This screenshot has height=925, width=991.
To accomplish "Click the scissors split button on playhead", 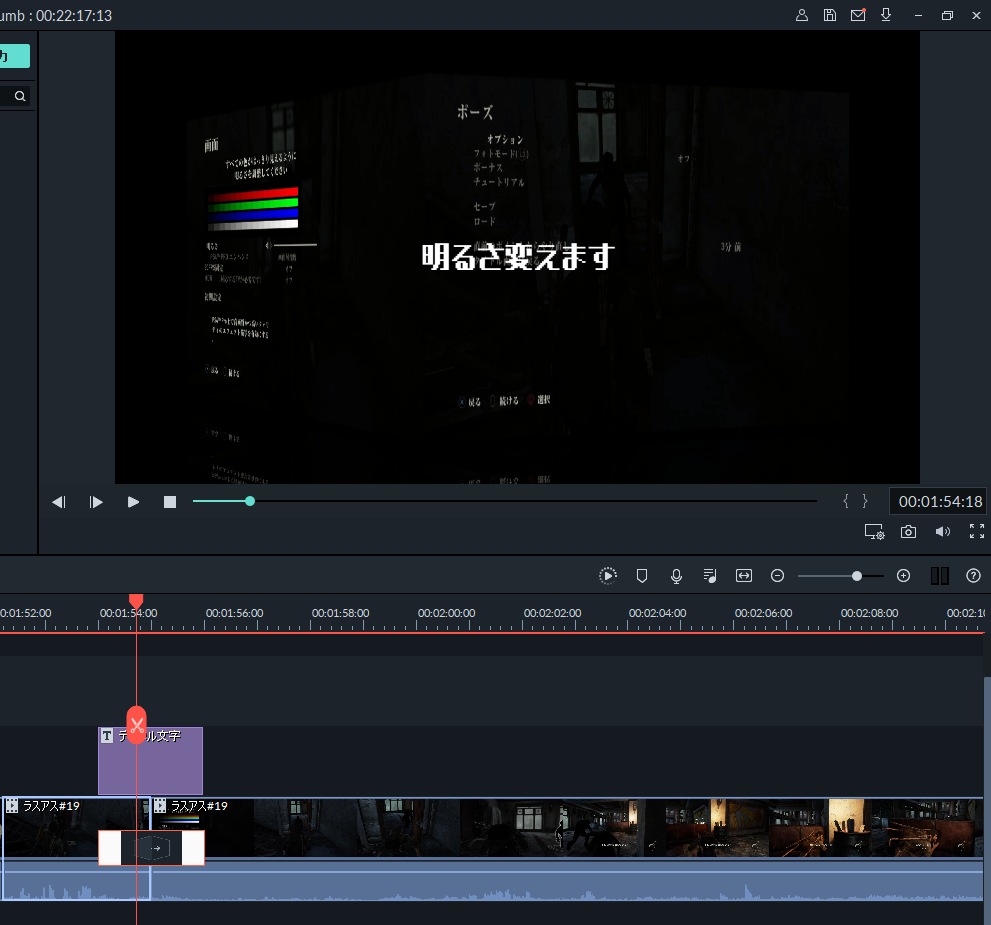I will pyautogui.click(x=137, y=725).
